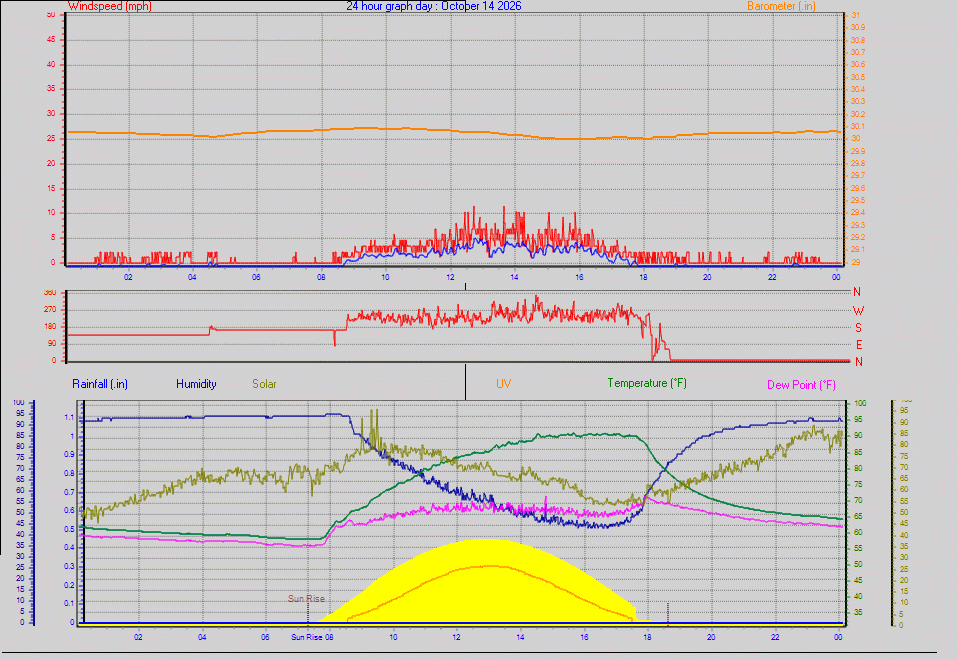This screenshot has height=660, width=957.
Task: Click the yellow solar curve peak area
Action: pos(485,553)
